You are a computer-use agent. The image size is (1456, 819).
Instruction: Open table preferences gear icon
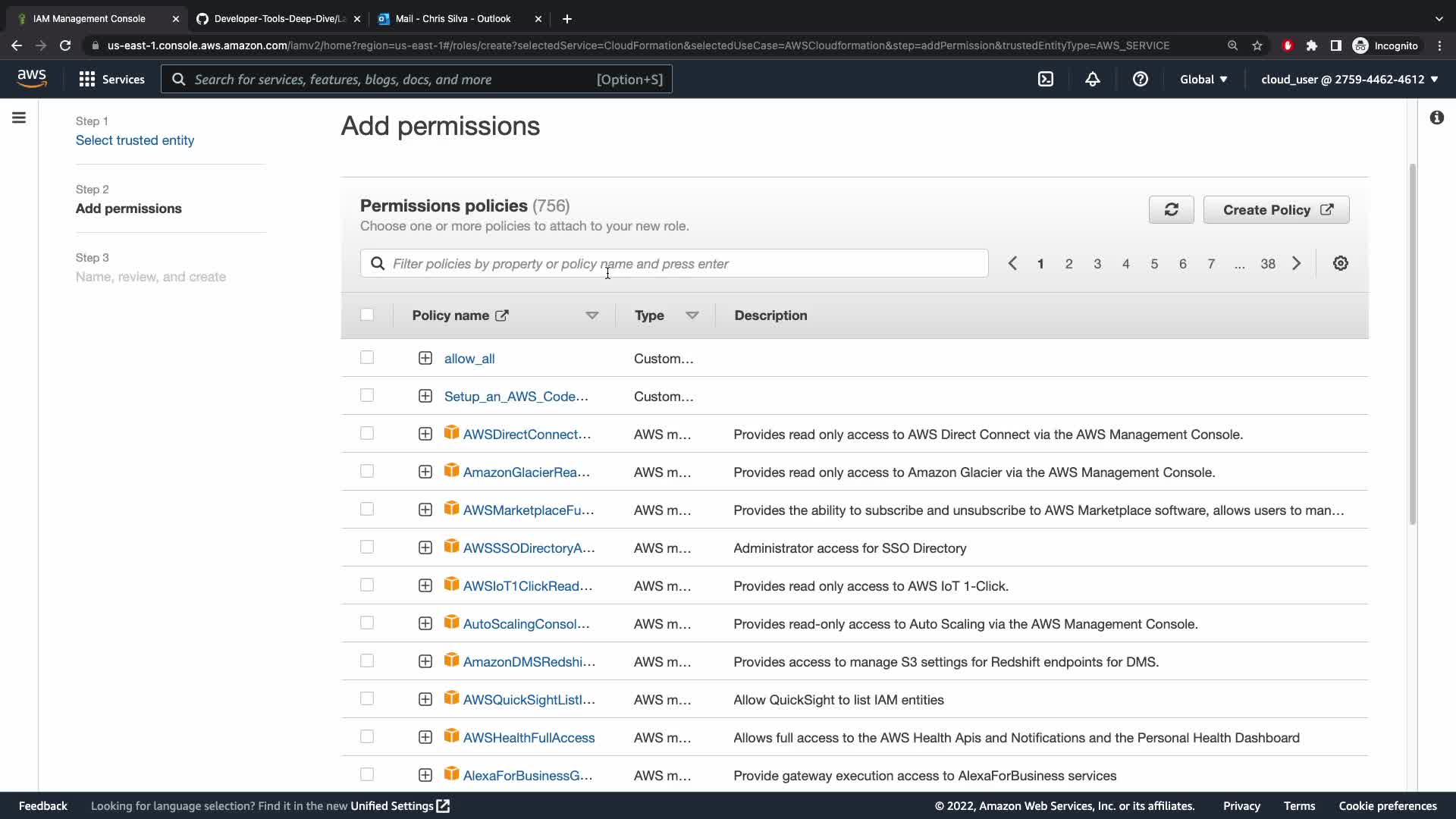click(1340, 263)
